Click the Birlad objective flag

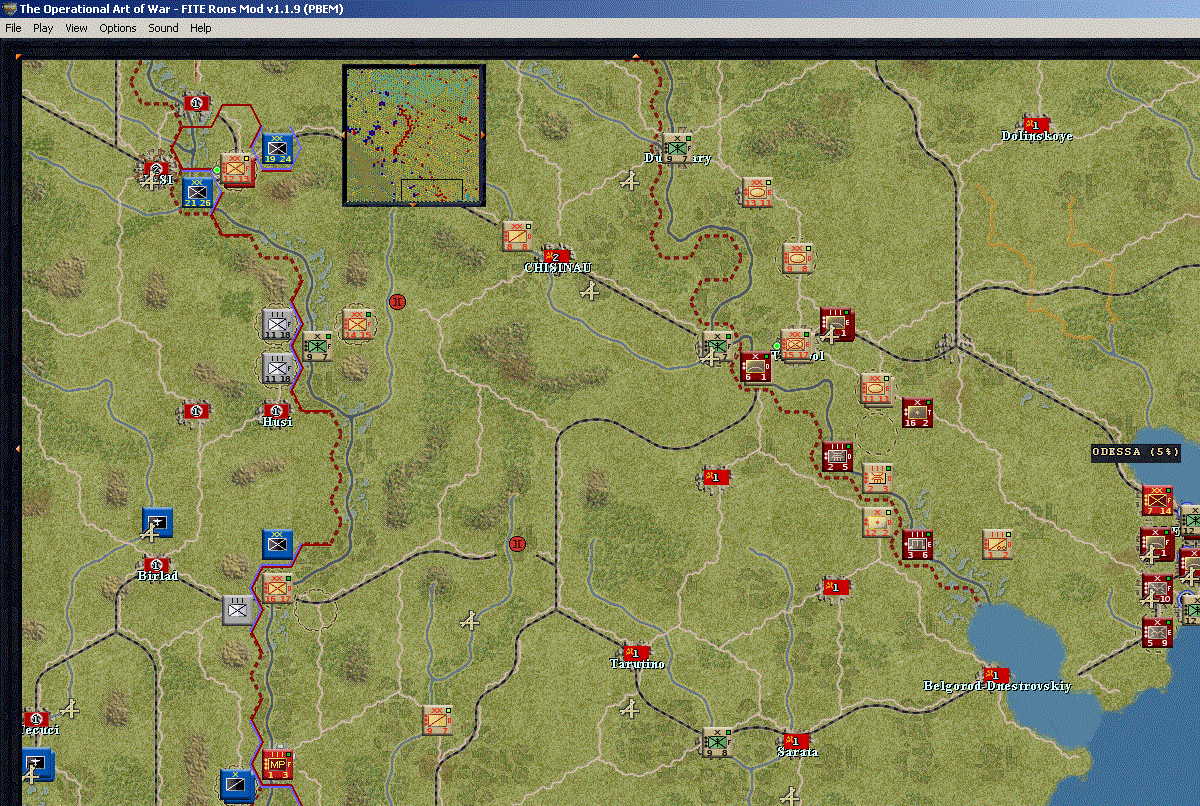pos(155,565)
